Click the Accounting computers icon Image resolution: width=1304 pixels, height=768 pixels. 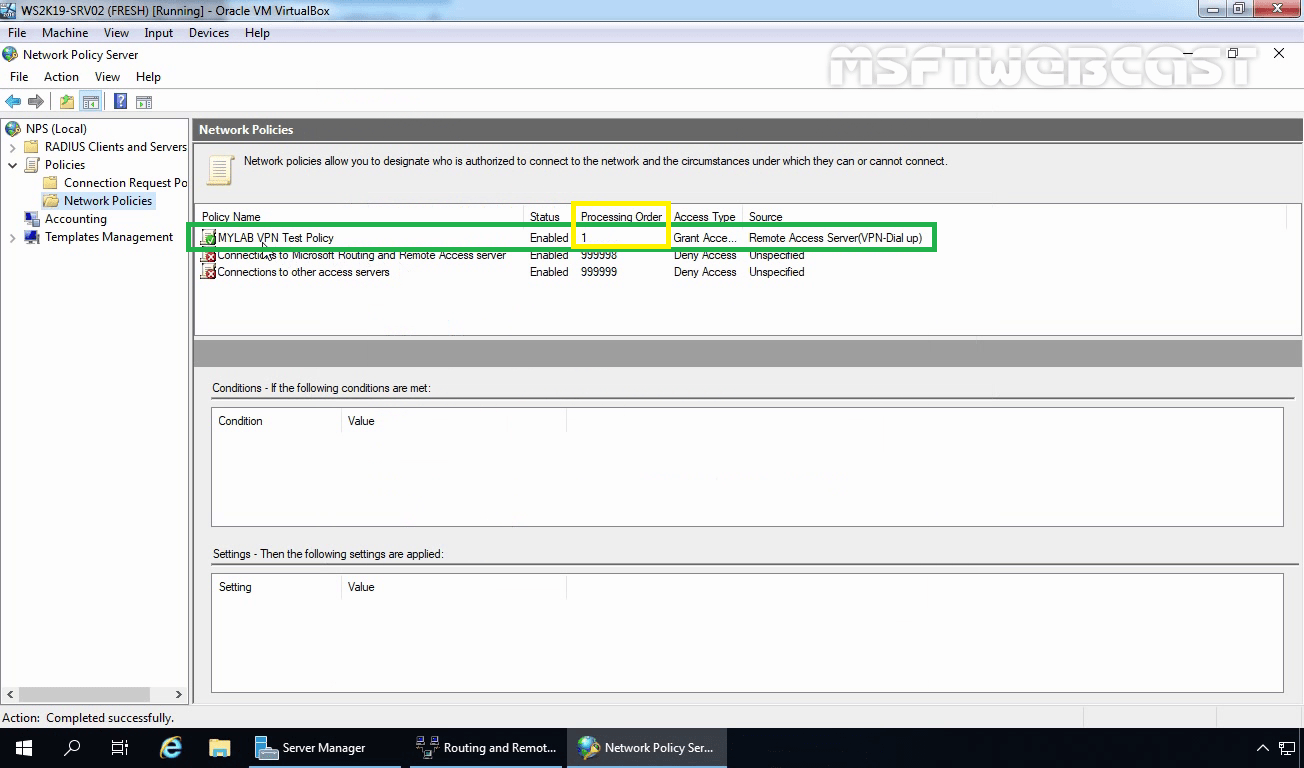click(x=32, y=218)
